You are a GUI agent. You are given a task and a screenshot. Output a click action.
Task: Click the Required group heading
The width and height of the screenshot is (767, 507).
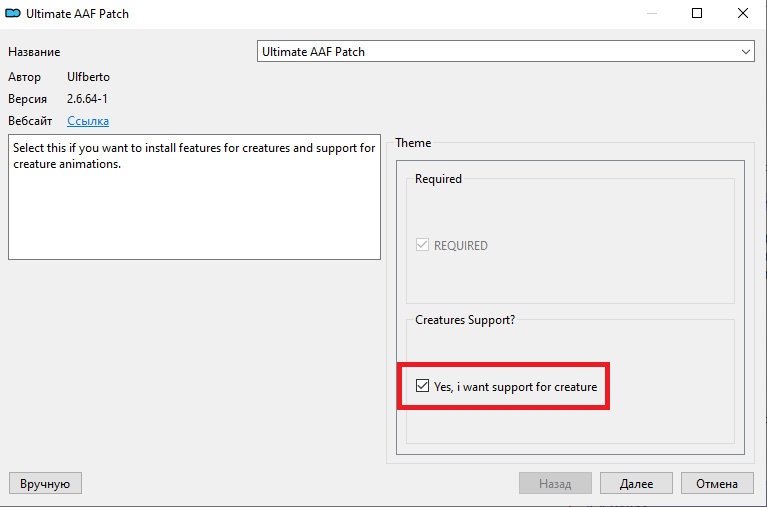coord(438,179)
